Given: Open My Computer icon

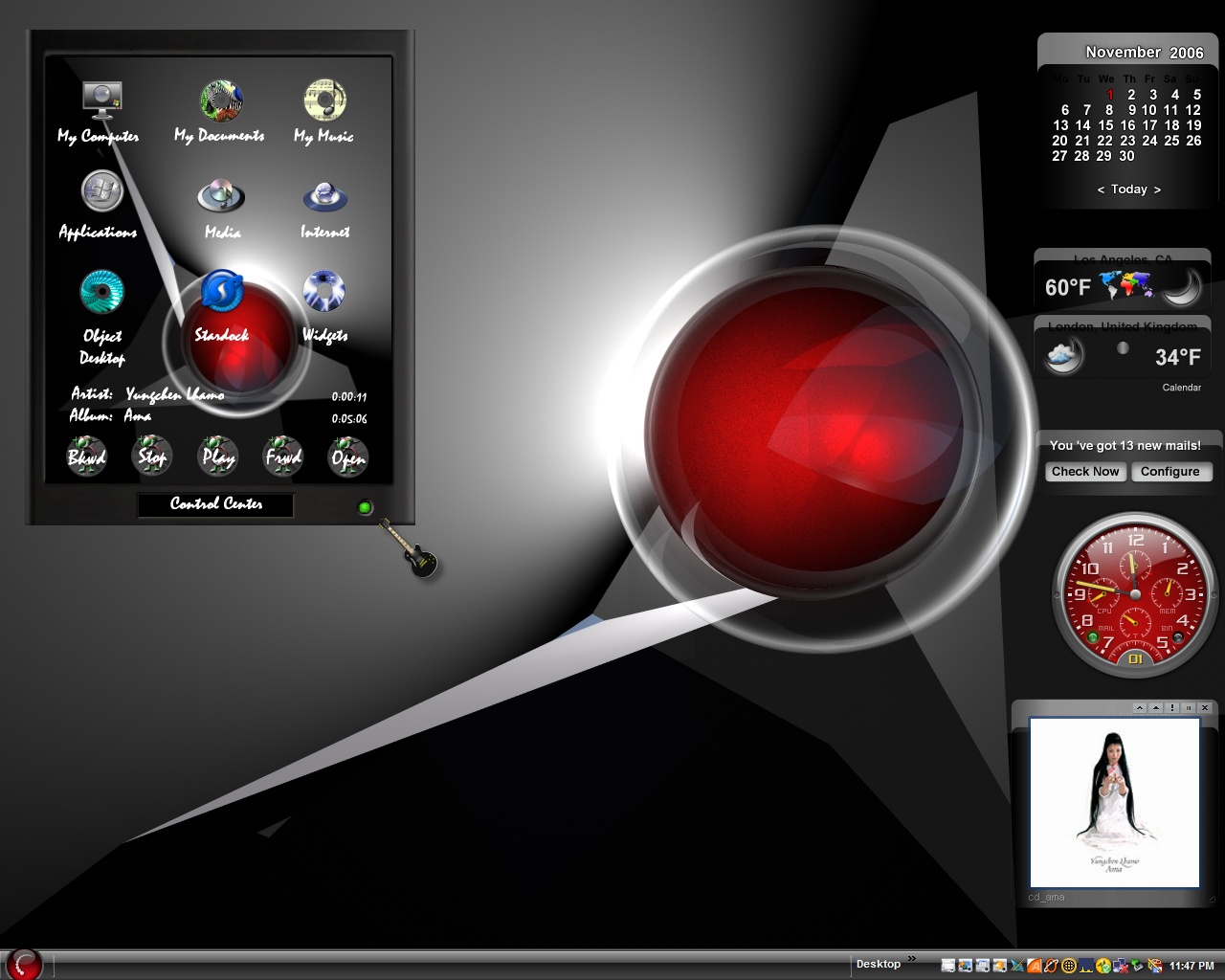Looking at the screenshot, I should 102,98.
